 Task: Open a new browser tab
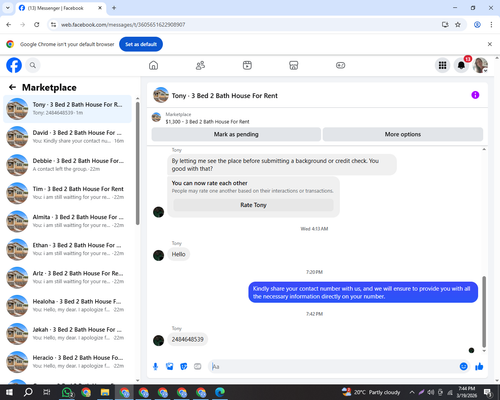[114, 8]
